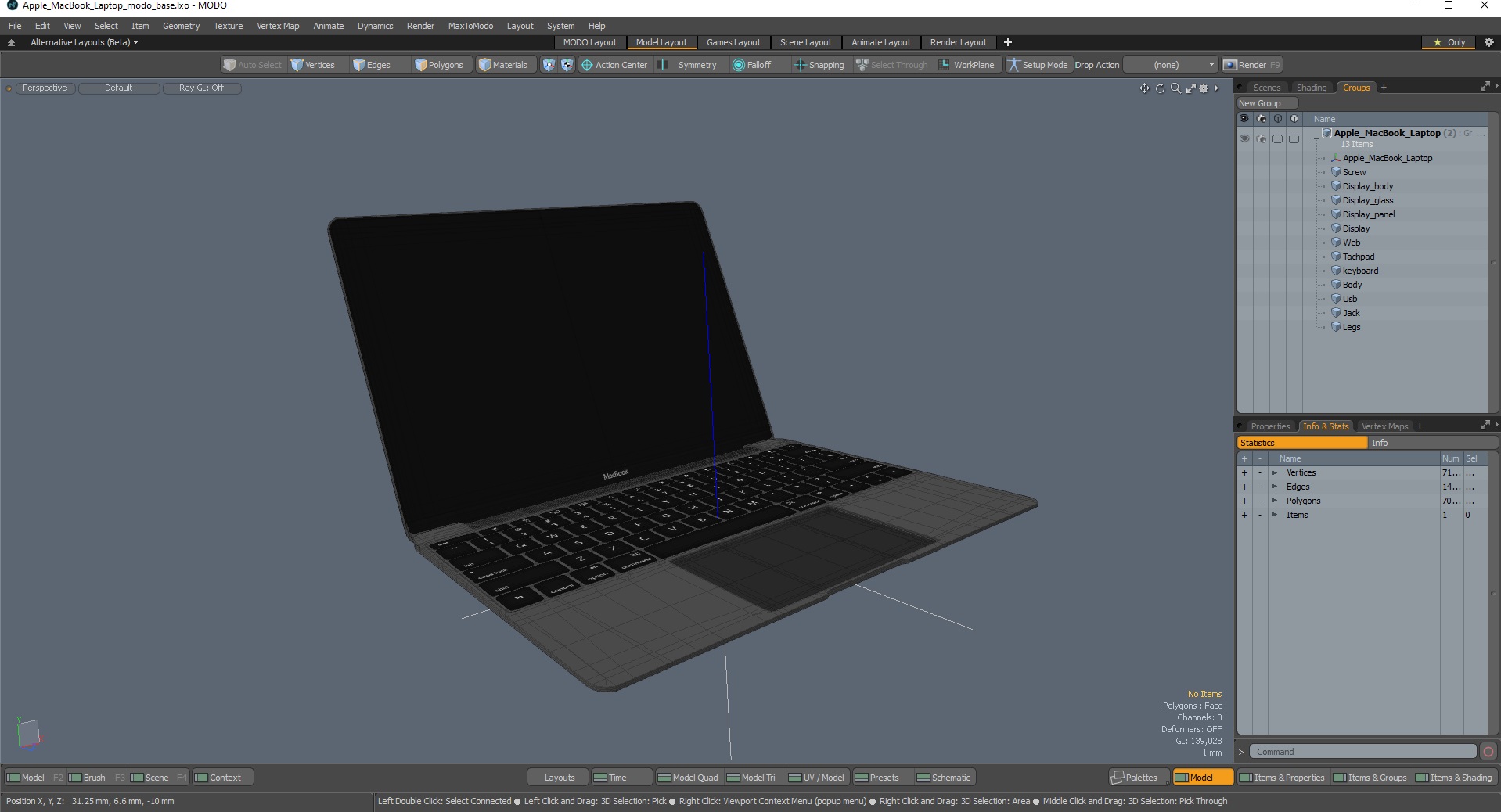The width and height of the screenshot is (1501, 812).
Task: Click the shield icon after Materials
Action: (x=549, y=65)
